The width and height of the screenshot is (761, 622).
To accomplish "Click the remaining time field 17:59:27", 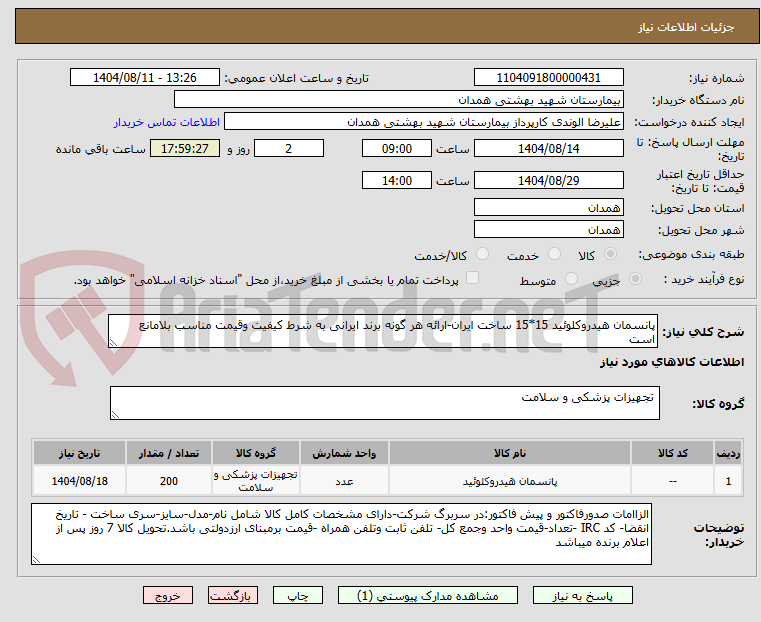I will [x=185, y=148].
